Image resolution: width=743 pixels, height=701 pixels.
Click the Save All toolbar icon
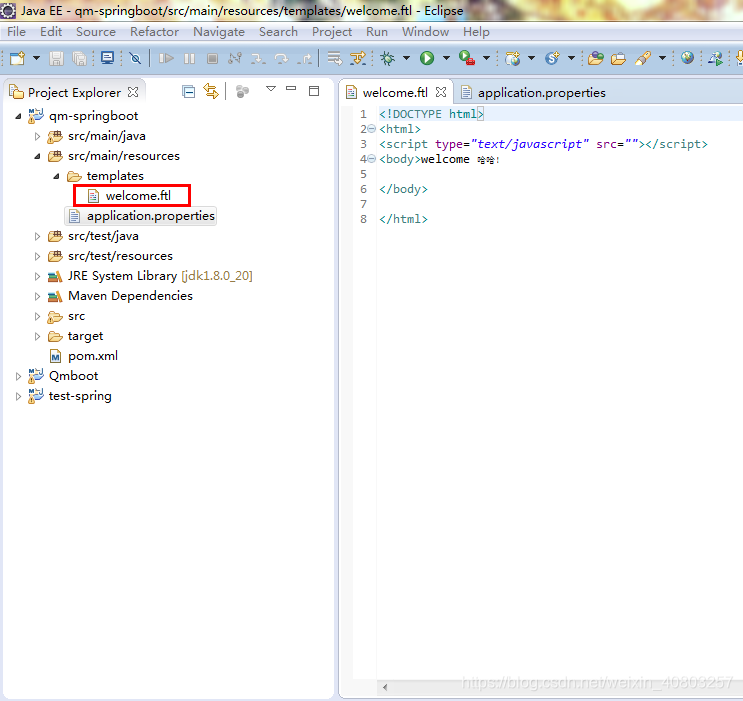(79, 58)
